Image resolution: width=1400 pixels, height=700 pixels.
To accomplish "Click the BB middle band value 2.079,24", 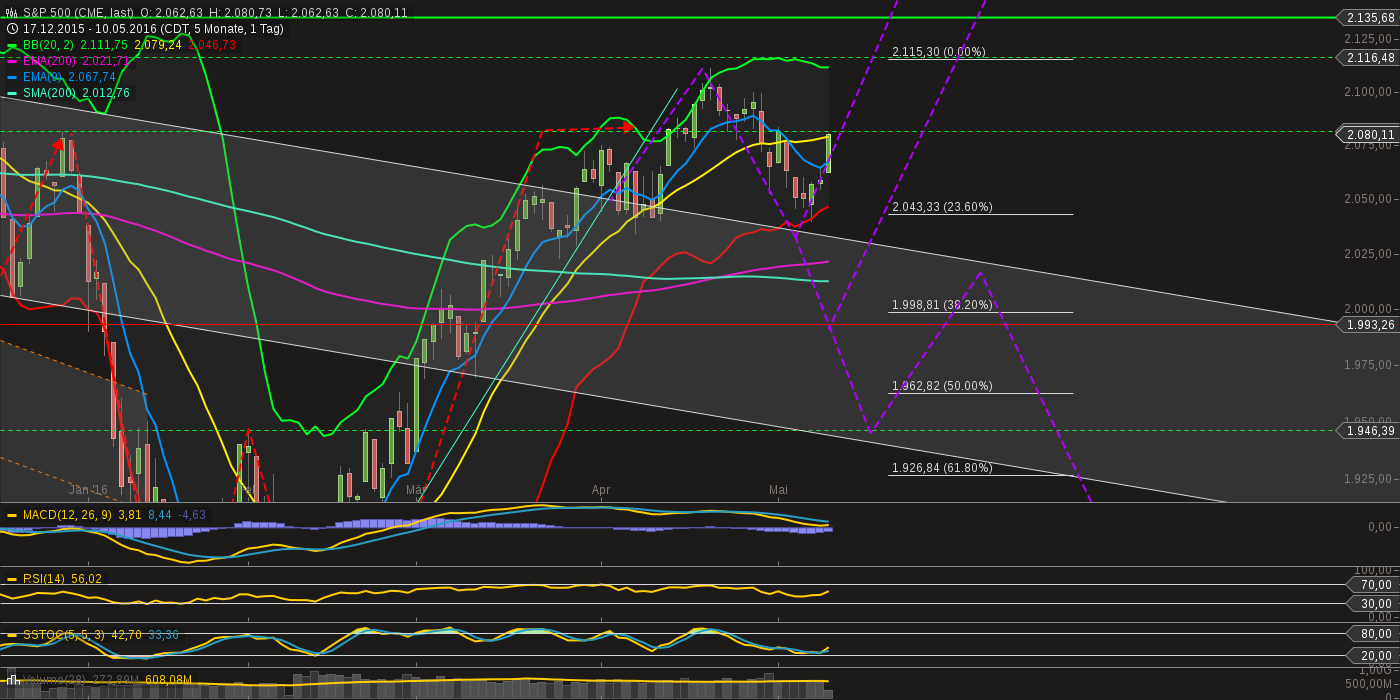I will (x=158, y=45).
